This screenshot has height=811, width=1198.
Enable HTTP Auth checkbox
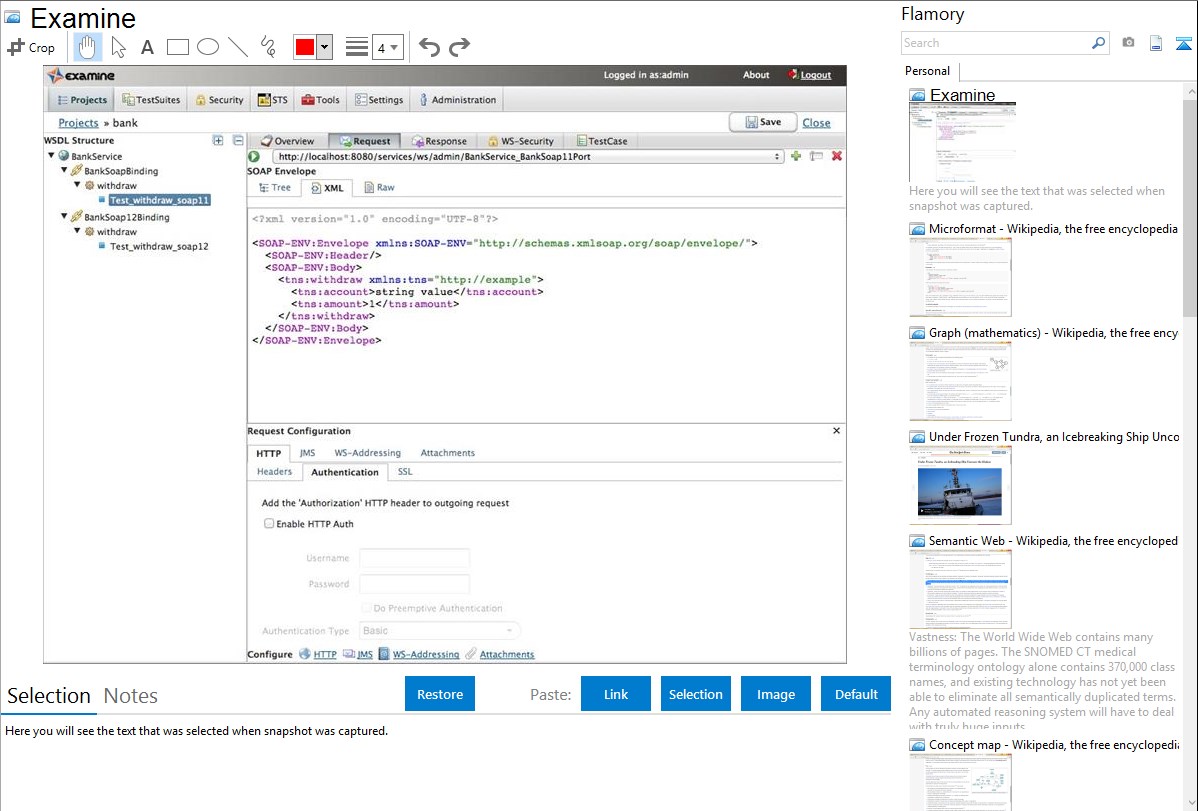[269, 523]
